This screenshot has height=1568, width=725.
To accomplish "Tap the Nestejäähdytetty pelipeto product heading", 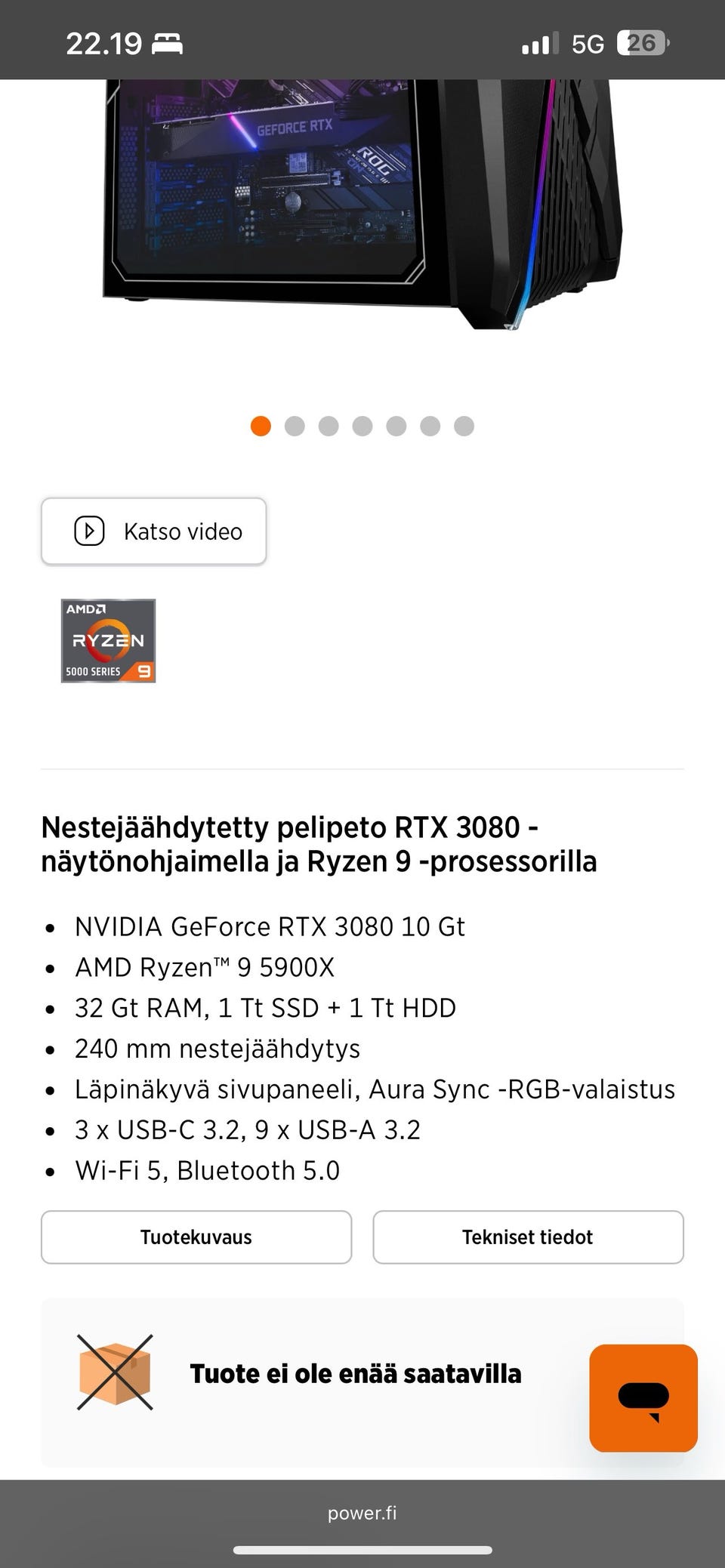I will tap(319, 844).
